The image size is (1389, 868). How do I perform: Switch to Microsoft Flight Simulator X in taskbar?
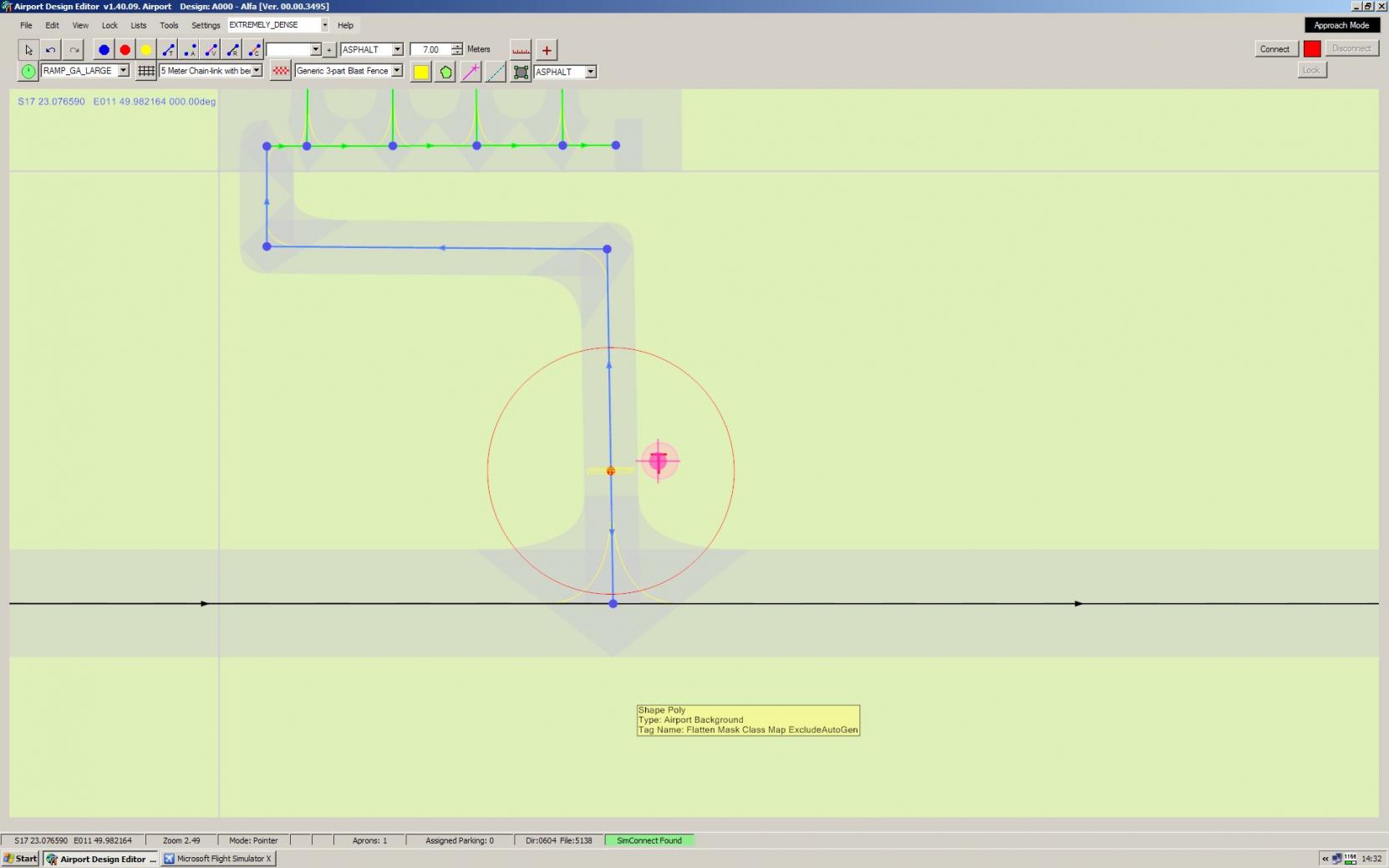pos(218,859)
